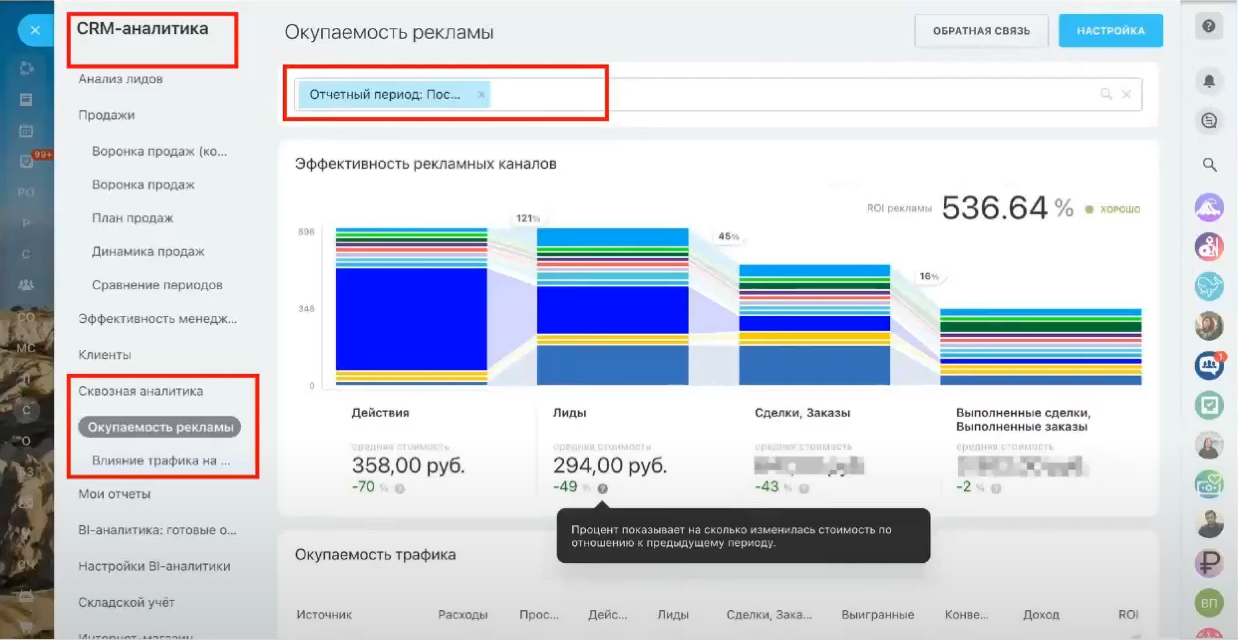
Task: Open Мои отчеты in sidebar
Action: click(x=115, y=494)
